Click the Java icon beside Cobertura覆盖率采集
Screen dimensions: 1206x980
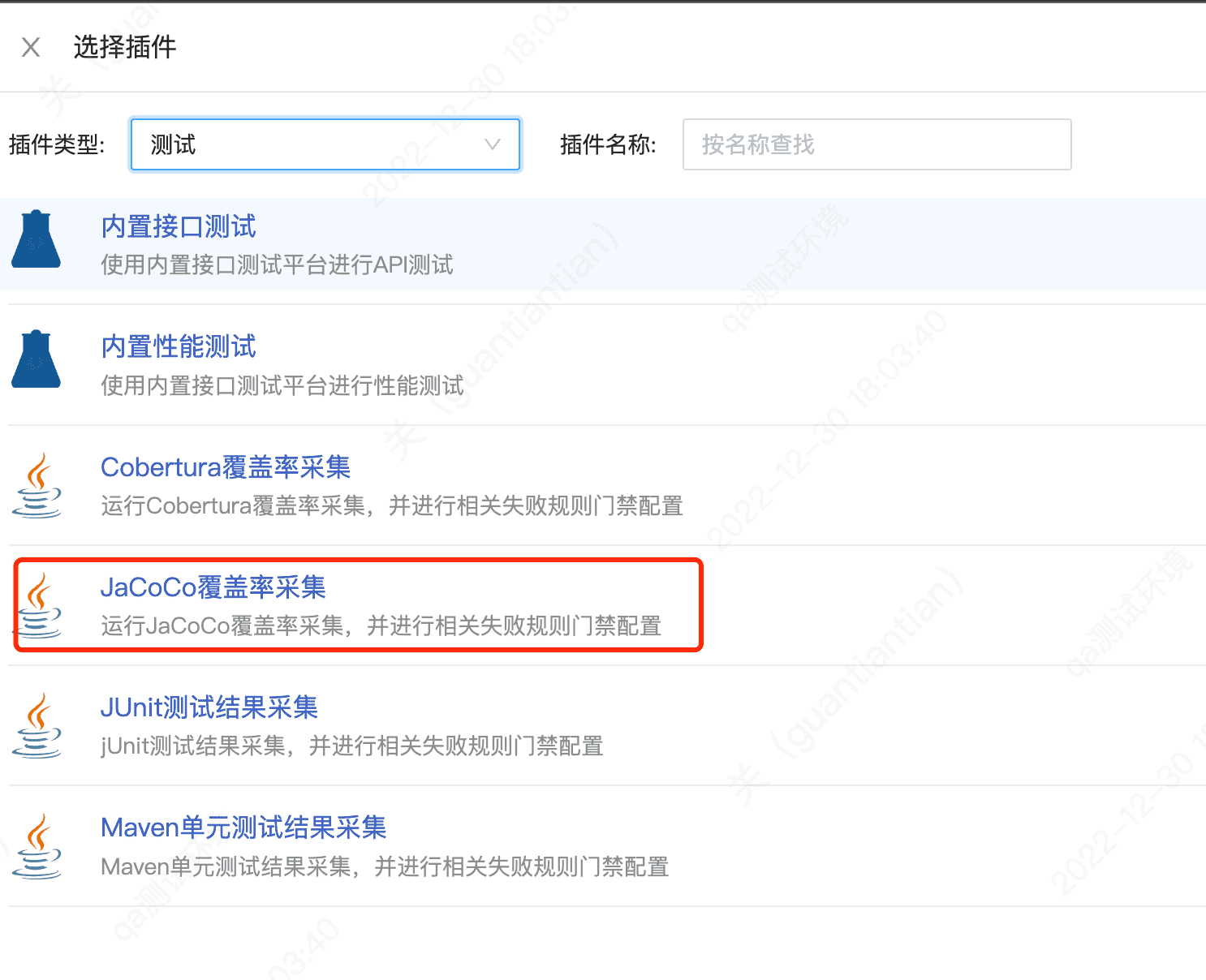37,485
